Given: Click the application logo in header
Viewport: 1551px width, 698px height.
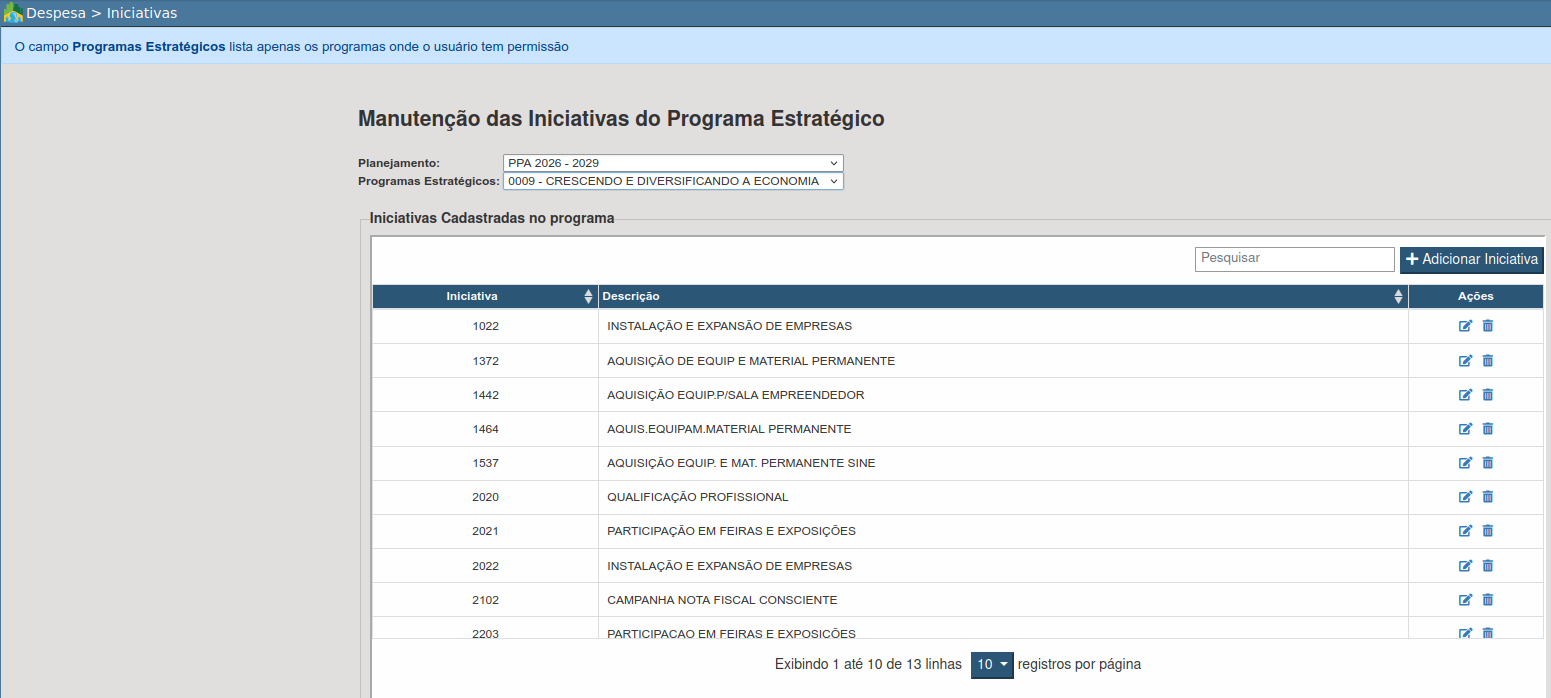Looking at the screenshot, I should click(x=13, y=13).
